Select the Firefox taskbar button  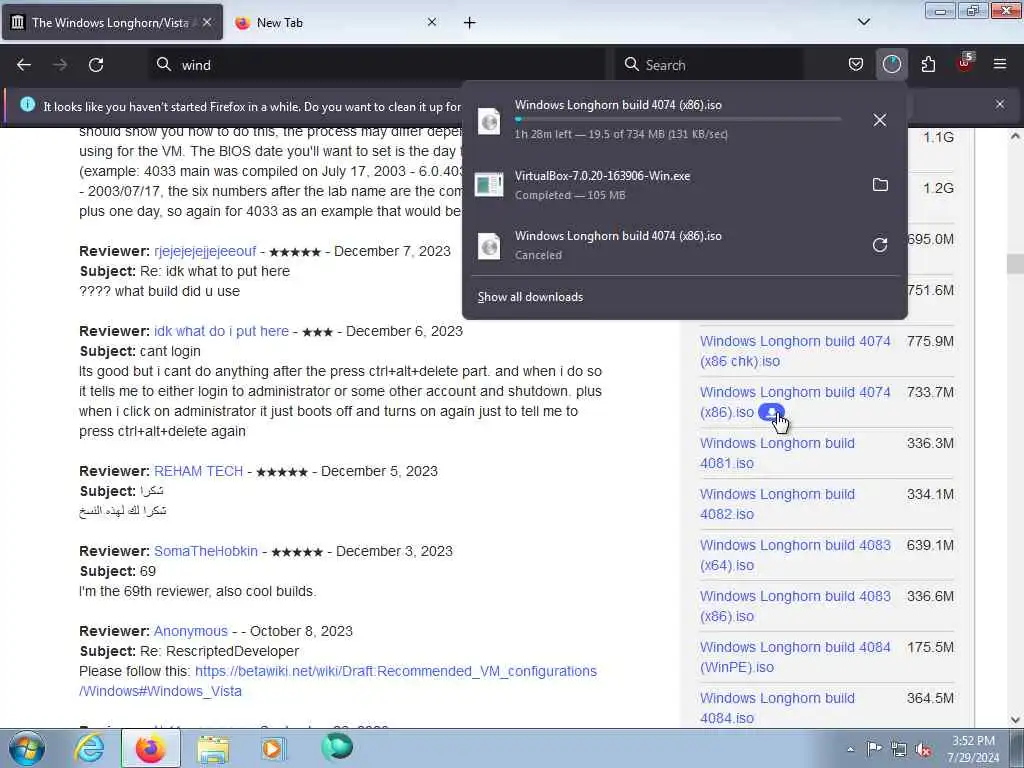tap(150, 748)
